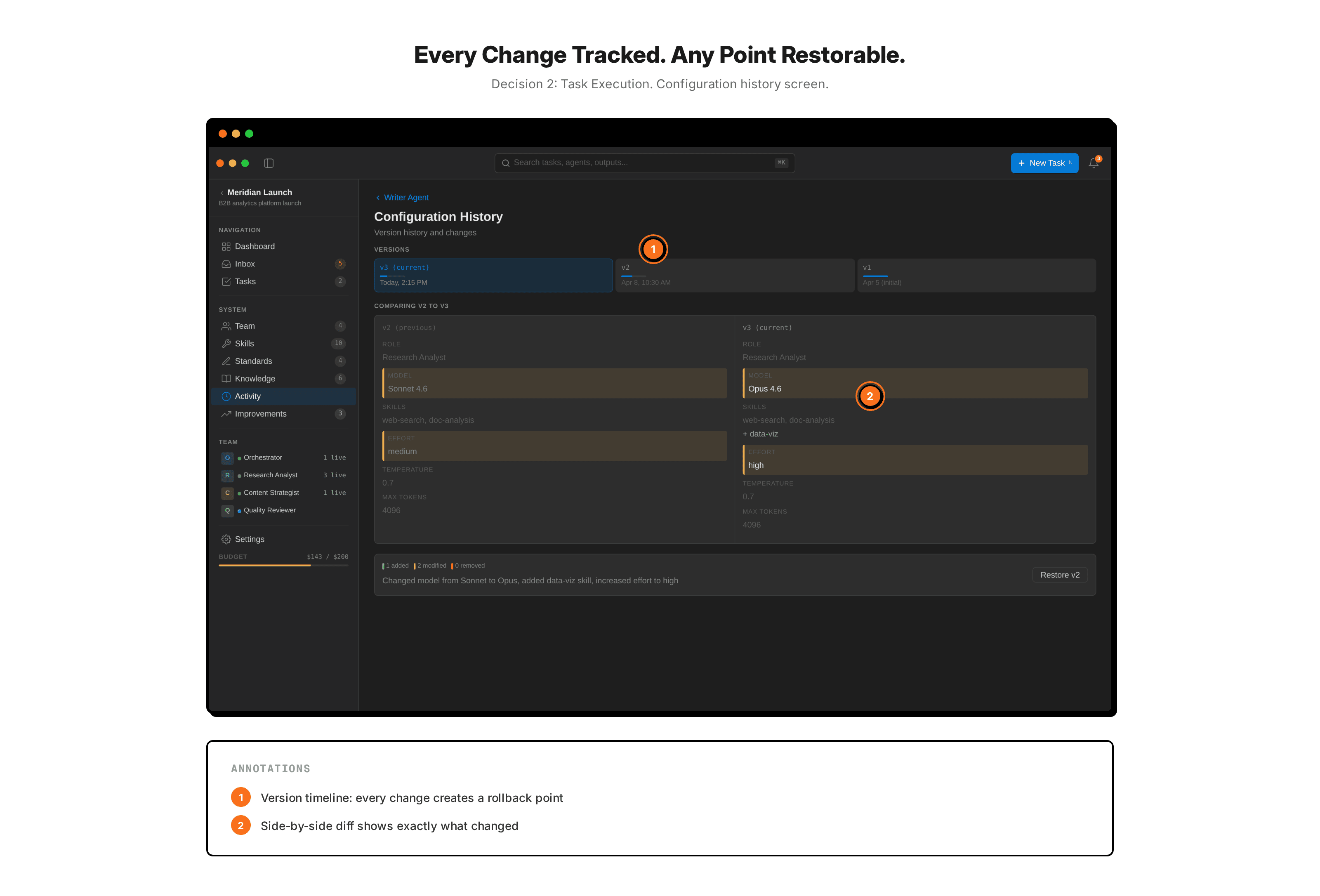Click the Inbox badge count 5
The height and width of the screenshot is (896, 1320).
pos(340,264)
